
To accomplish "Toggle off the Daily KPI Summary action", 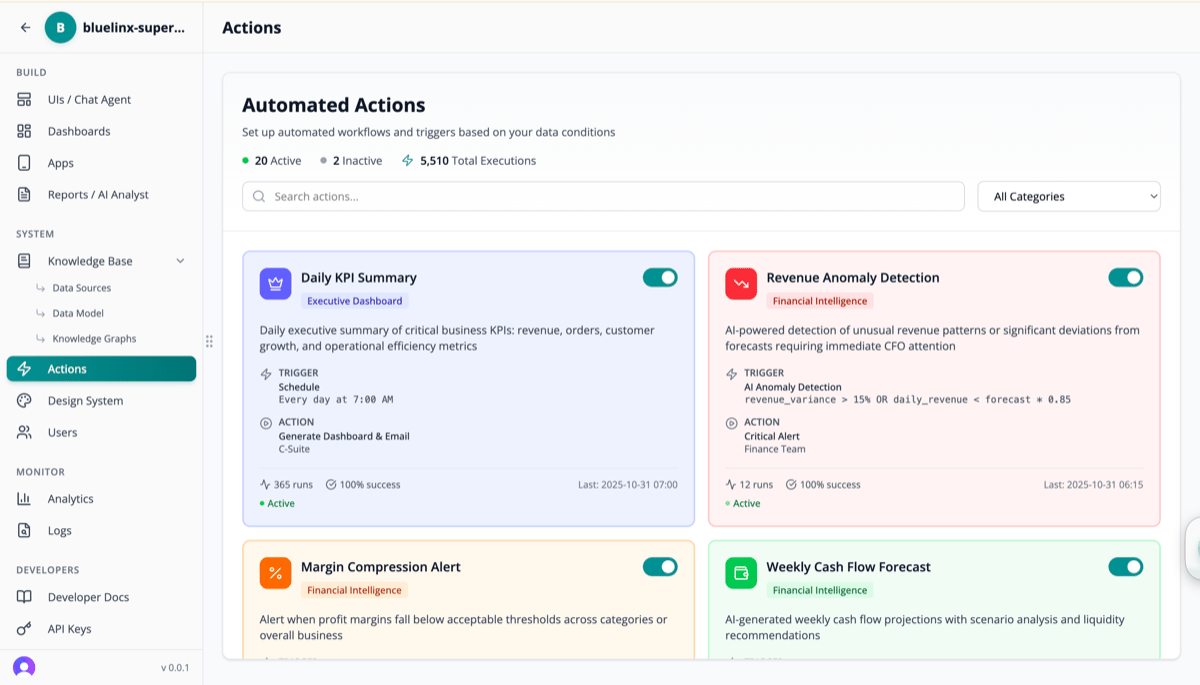I will [660, 277].
